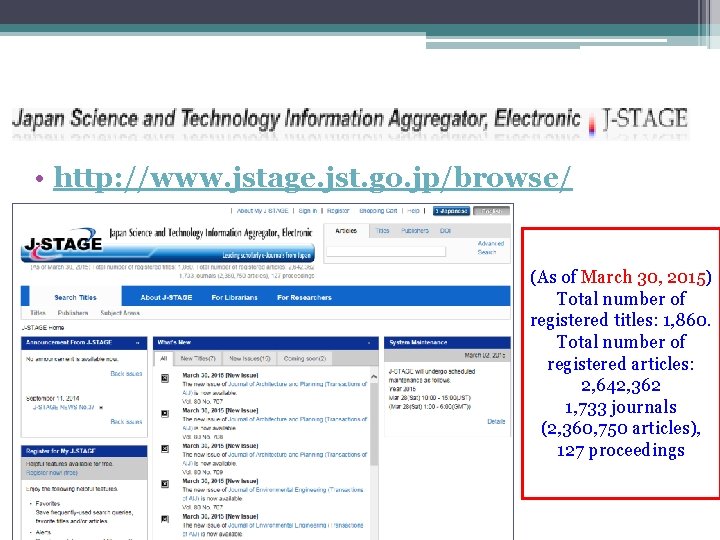720x540 pixels.
Task: Collapse the What's New panel
Action: 369,343
